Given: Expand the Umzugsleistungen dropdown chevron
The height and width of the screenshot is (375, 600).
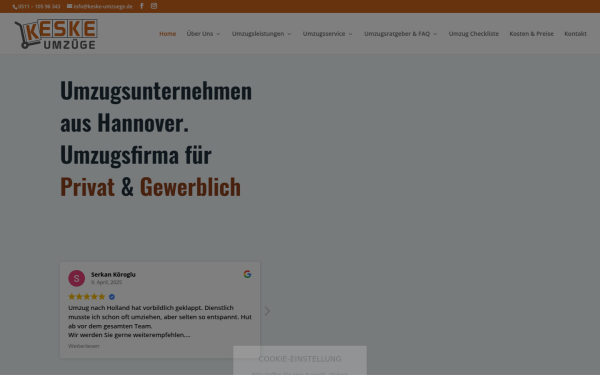Looking at the screenshot, I should tap(289, 34).
